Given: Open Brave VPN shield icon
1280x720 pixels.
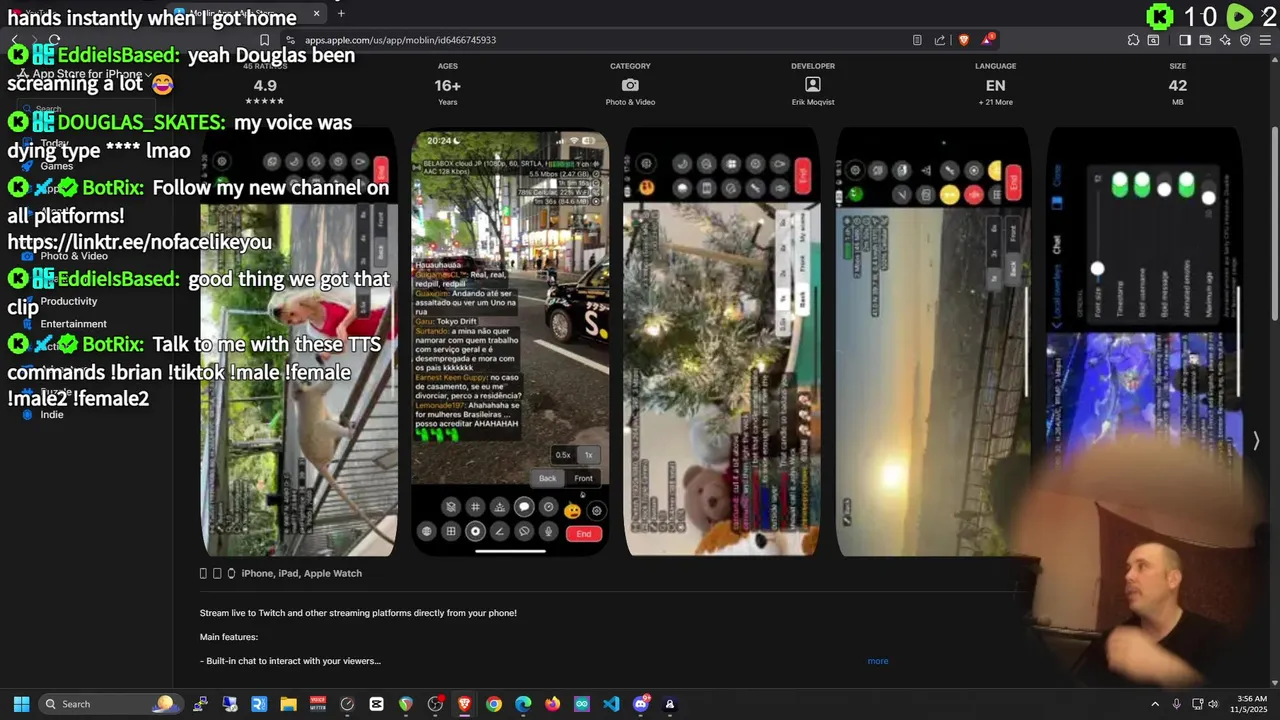Looking at the screenshot, I should coord(1246,40).
